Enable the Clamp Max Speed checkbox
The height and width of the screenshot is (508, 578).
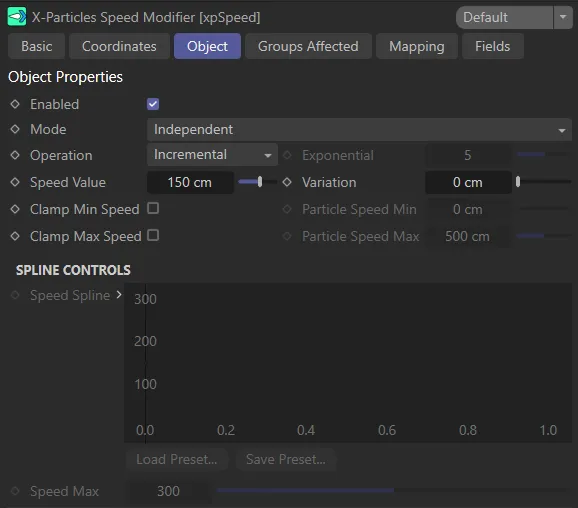pyautogui.click(x=153, y=235)
